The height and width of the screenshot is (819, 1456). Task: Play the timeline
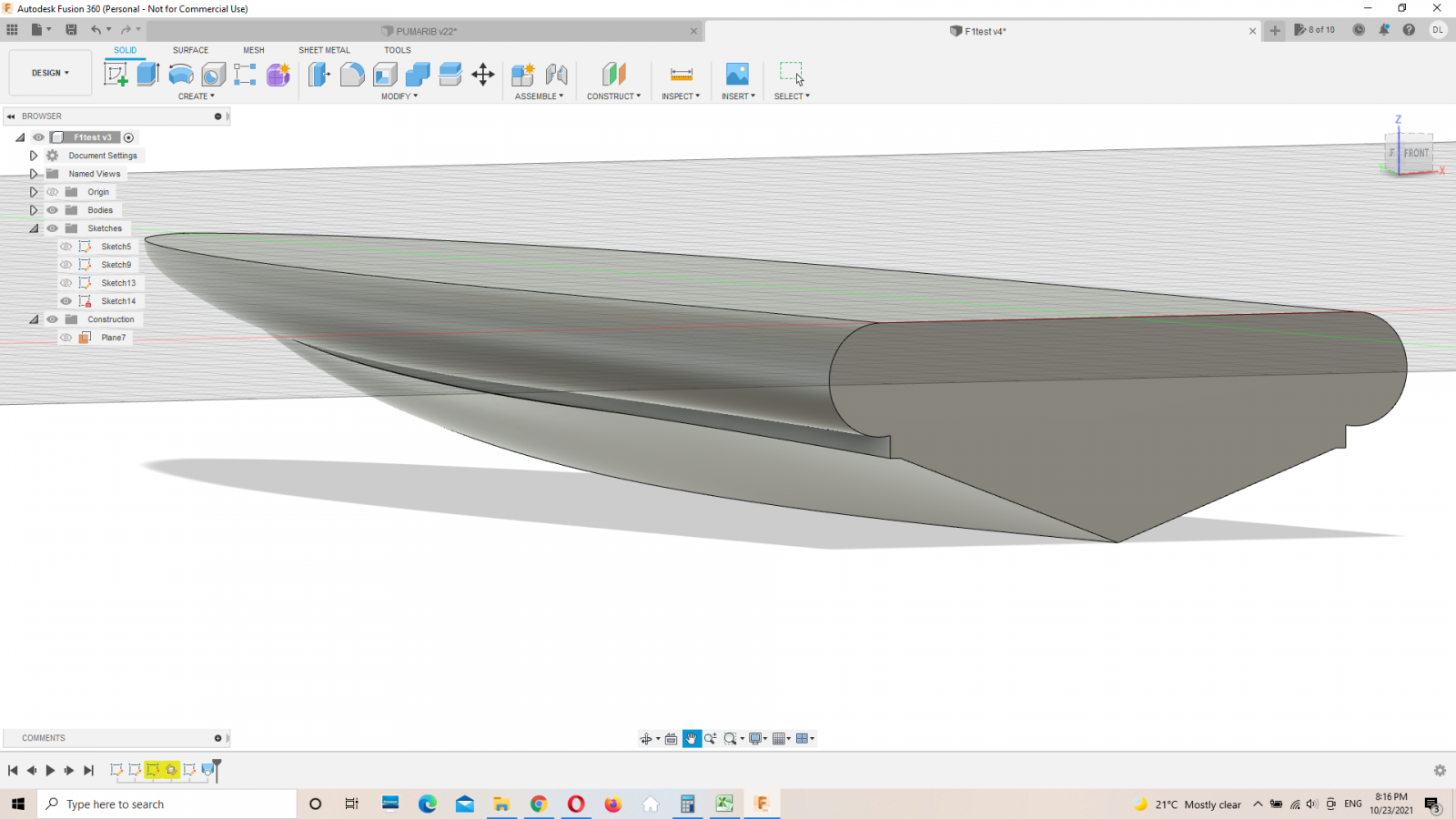pyautogui.click(x=50, y=771)
